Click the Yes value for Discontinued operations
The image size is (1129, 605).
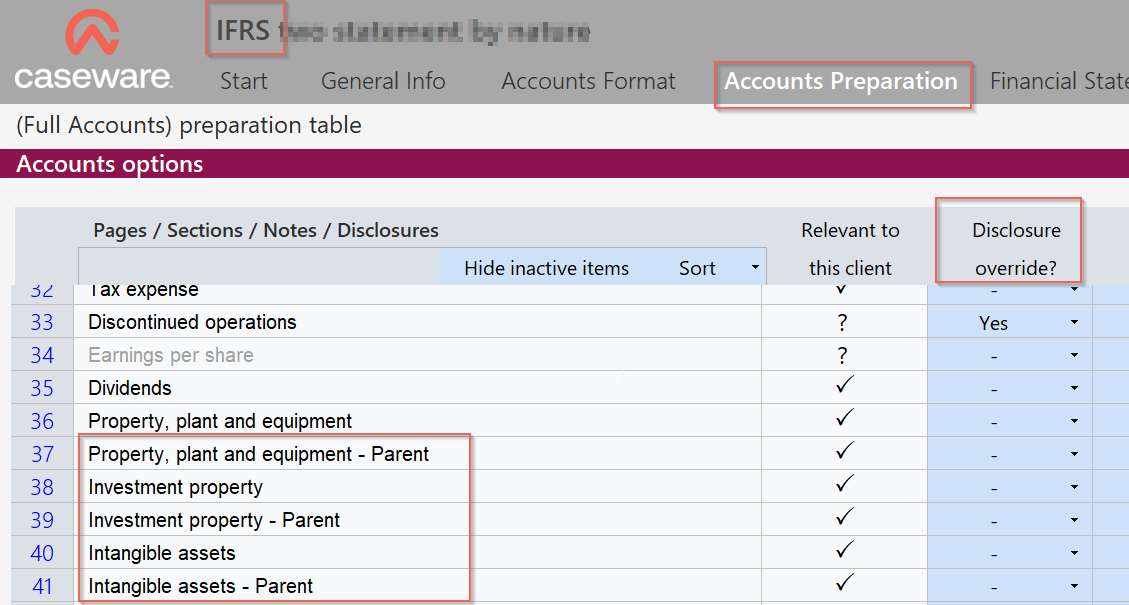[x=994, y=323]
